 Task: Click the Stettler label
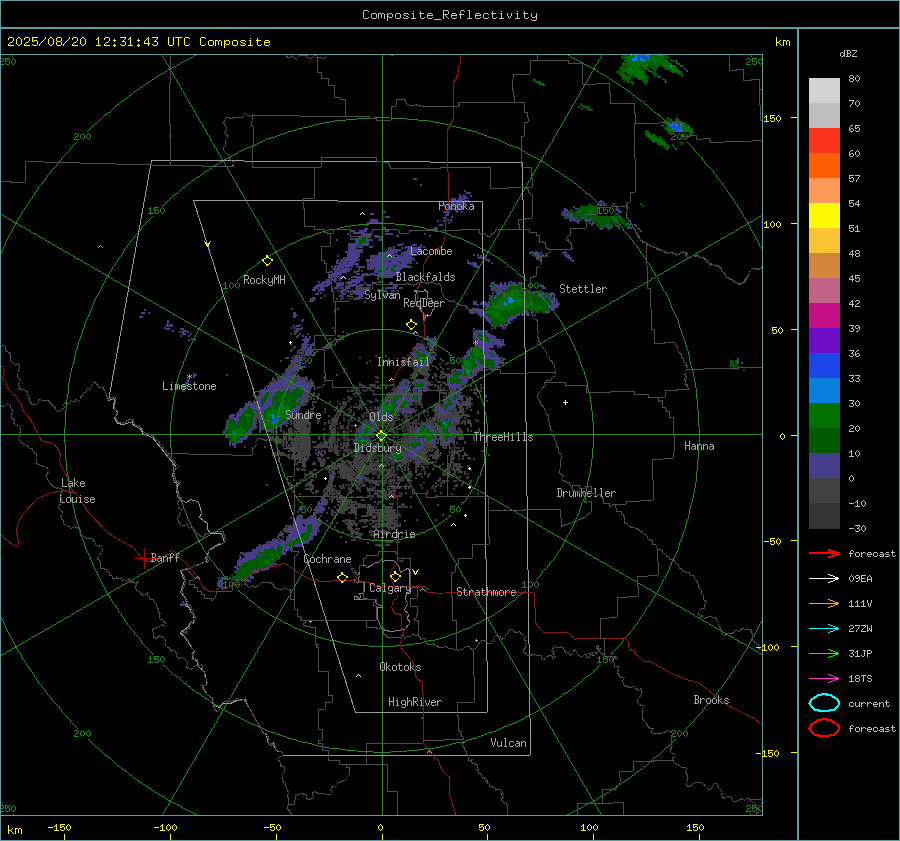click(583, 289)
